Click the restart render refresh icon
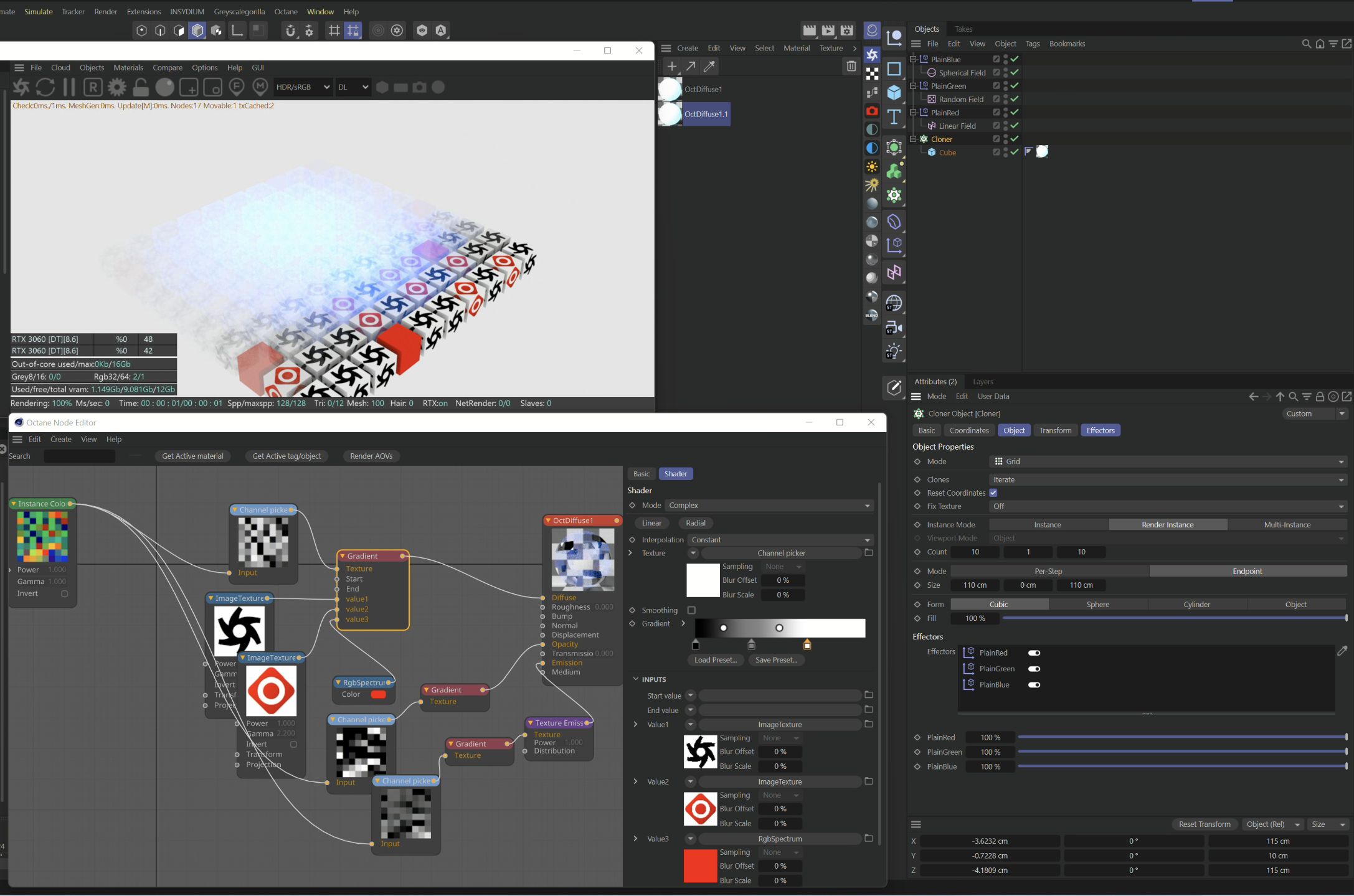 pos(45,87)
